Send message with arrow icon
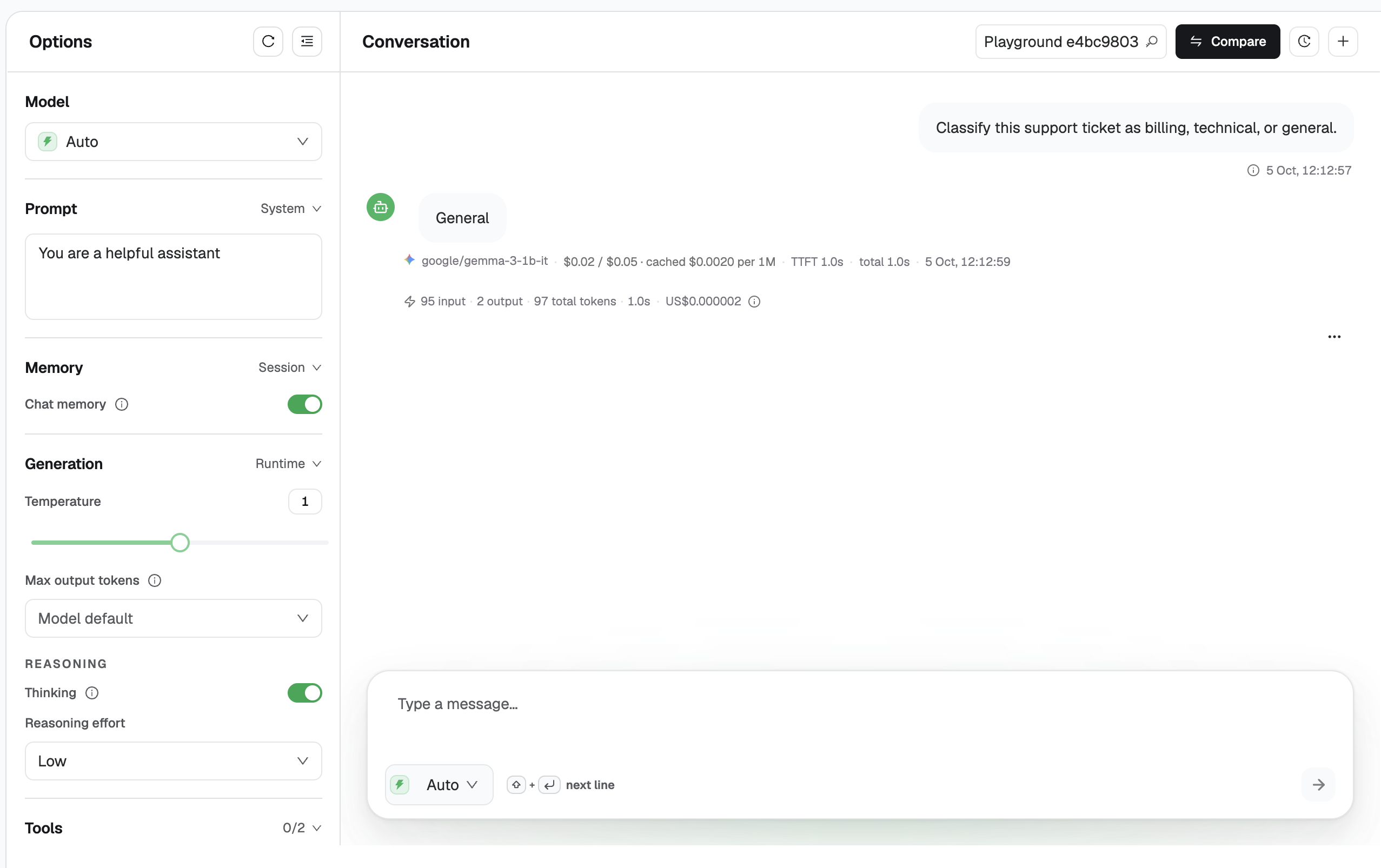Image resolution: width=1381 pixels, height=868 pixels. click(1318, 784)
